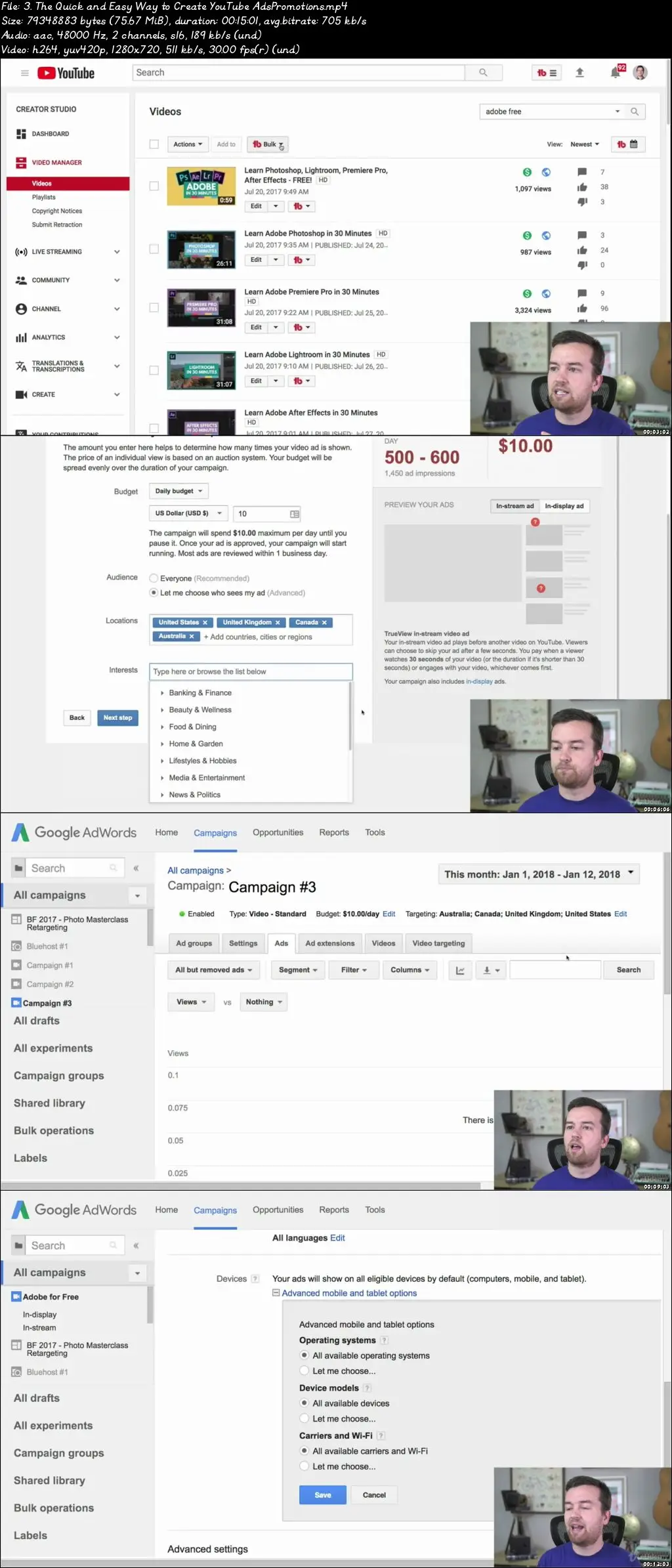
Task: Switch to the 'Ad extensions' tab
Action: 330,943
